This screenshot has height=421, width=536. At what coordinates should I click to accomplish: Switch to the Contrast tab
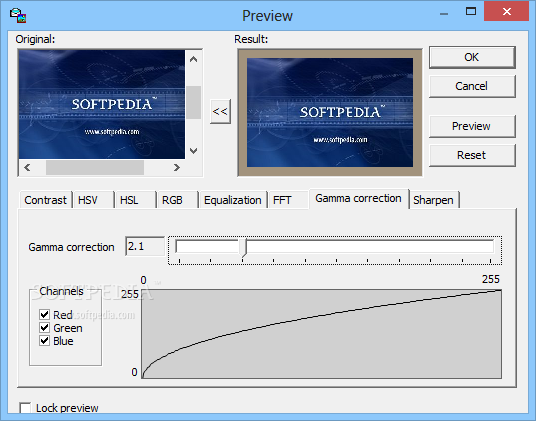point(45,200)
